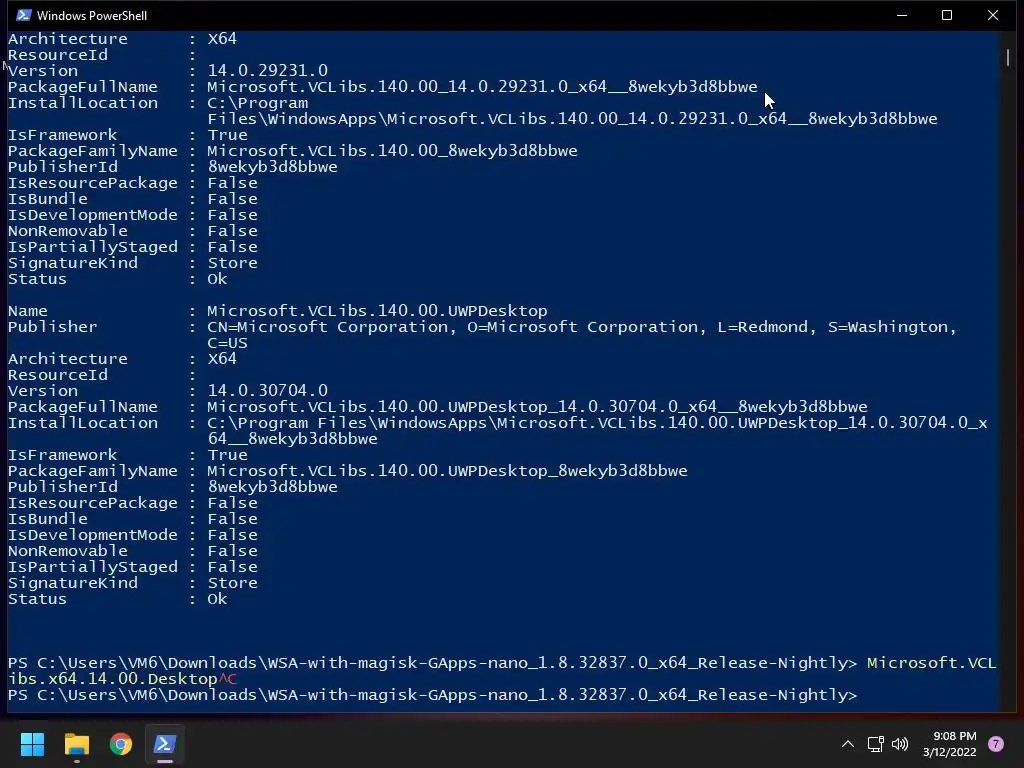Click the 'Windows PowerShell' title text

(92, 16)
